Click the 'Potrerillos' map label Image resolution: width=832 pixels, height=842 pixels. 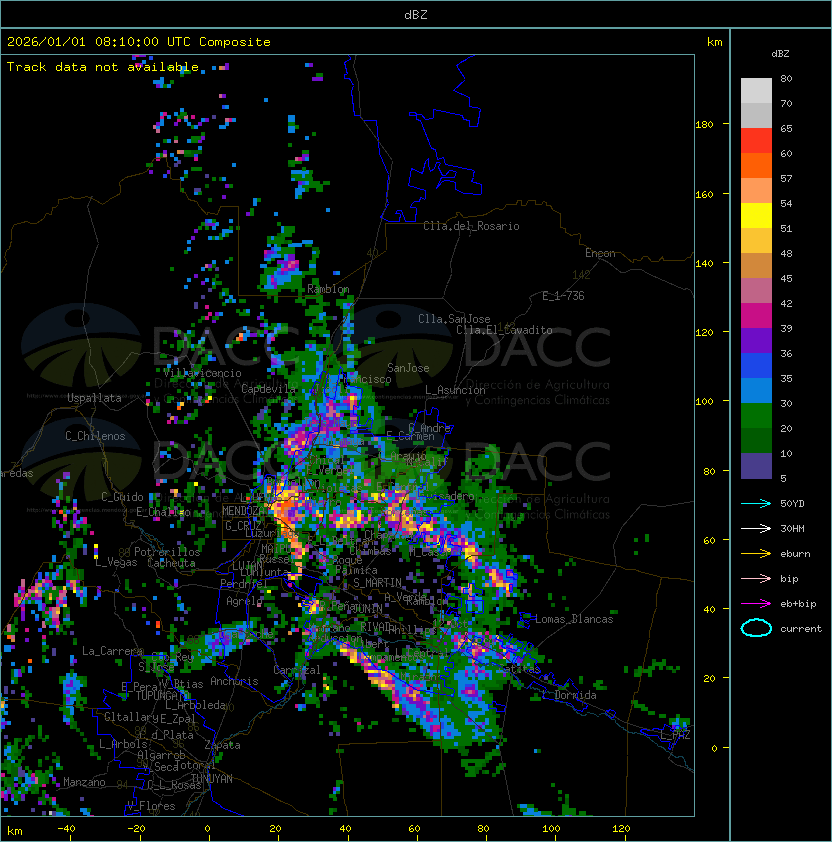click(167, 552)
